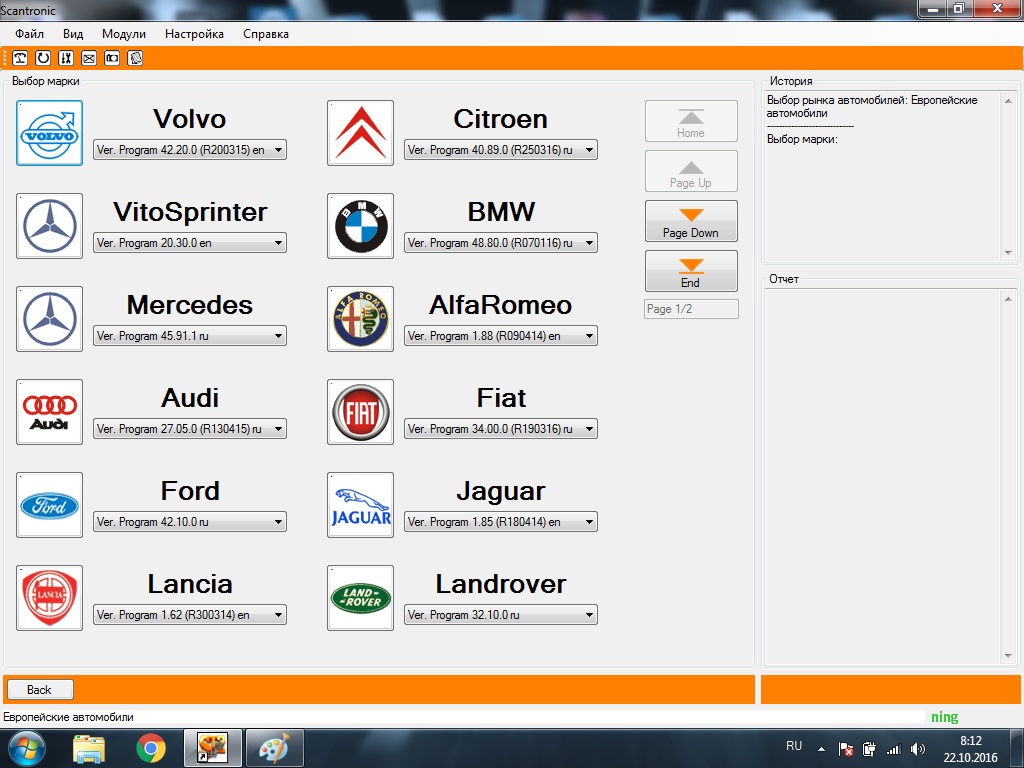The height and width of the screenshot is (768, 1024).
Task: Open the Jaguar version dropdown
Action: pos(500,522)
